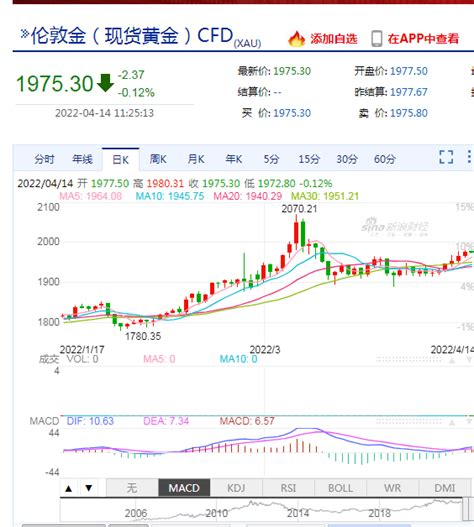Click the DEA: 7.34 indicator value
The width and height of the screenshot is (474, 527).
166,421
